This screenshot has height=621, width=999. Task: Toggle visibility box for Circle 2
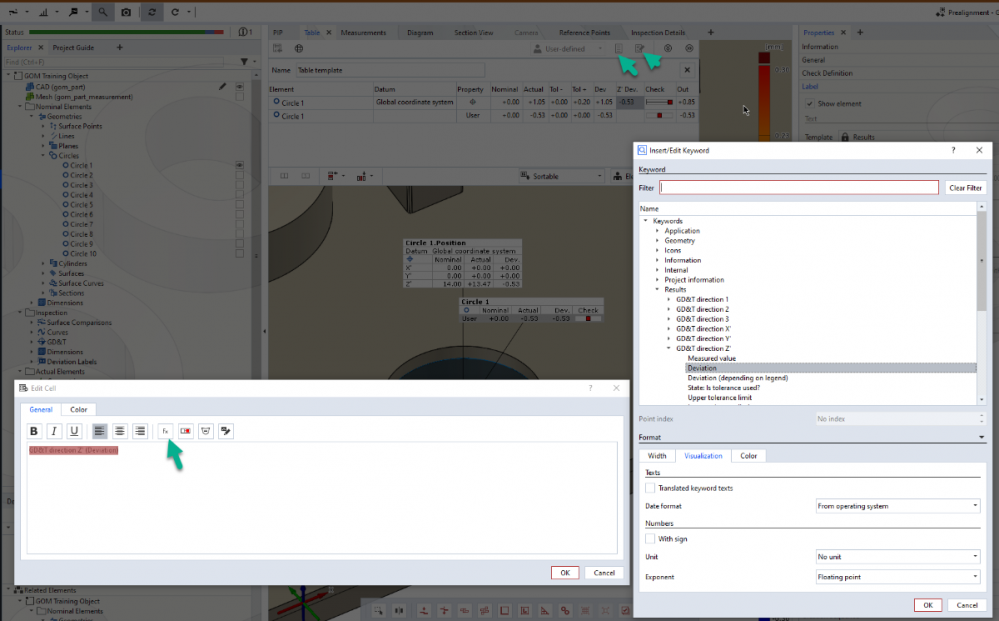[x=240, y=175]
